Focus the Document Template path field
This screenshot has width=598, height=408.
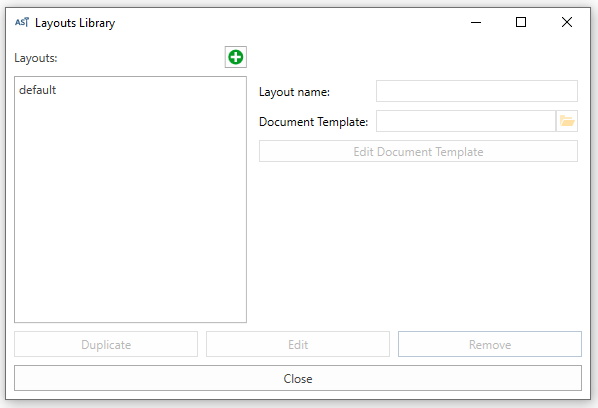[x=466, y=121]
